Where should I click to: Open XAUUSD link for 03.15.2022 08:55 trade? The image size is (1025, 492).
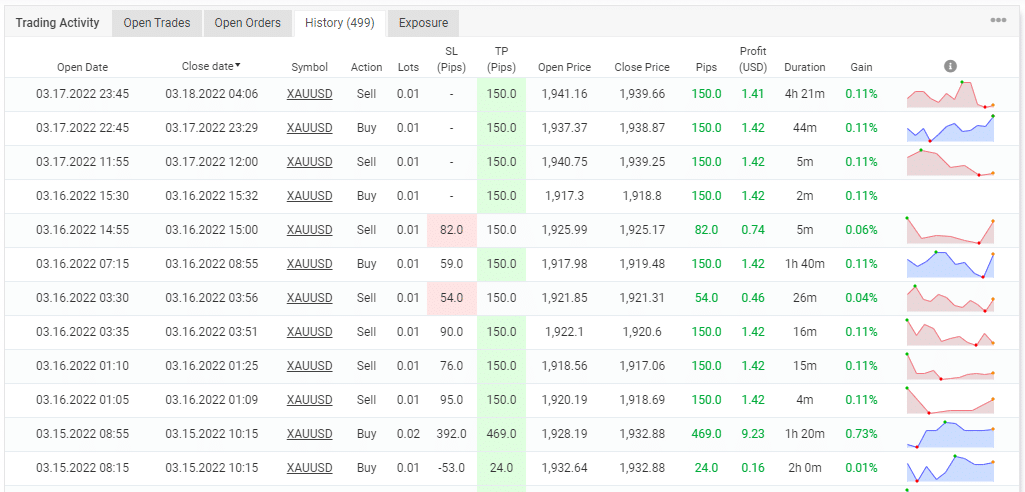click(x=309, y=434)
